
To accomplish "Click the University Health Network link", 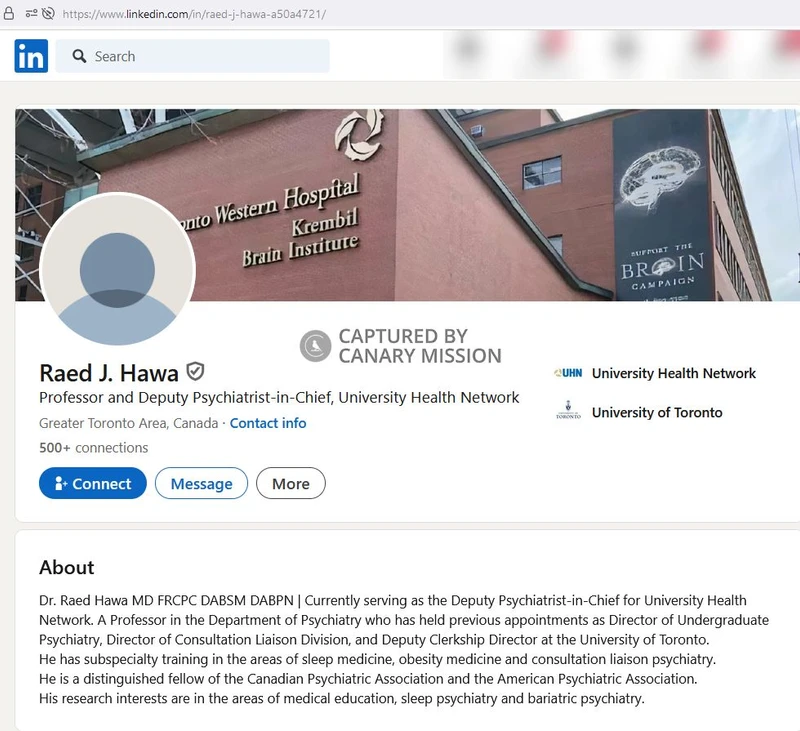I will [x=673, y=373].
